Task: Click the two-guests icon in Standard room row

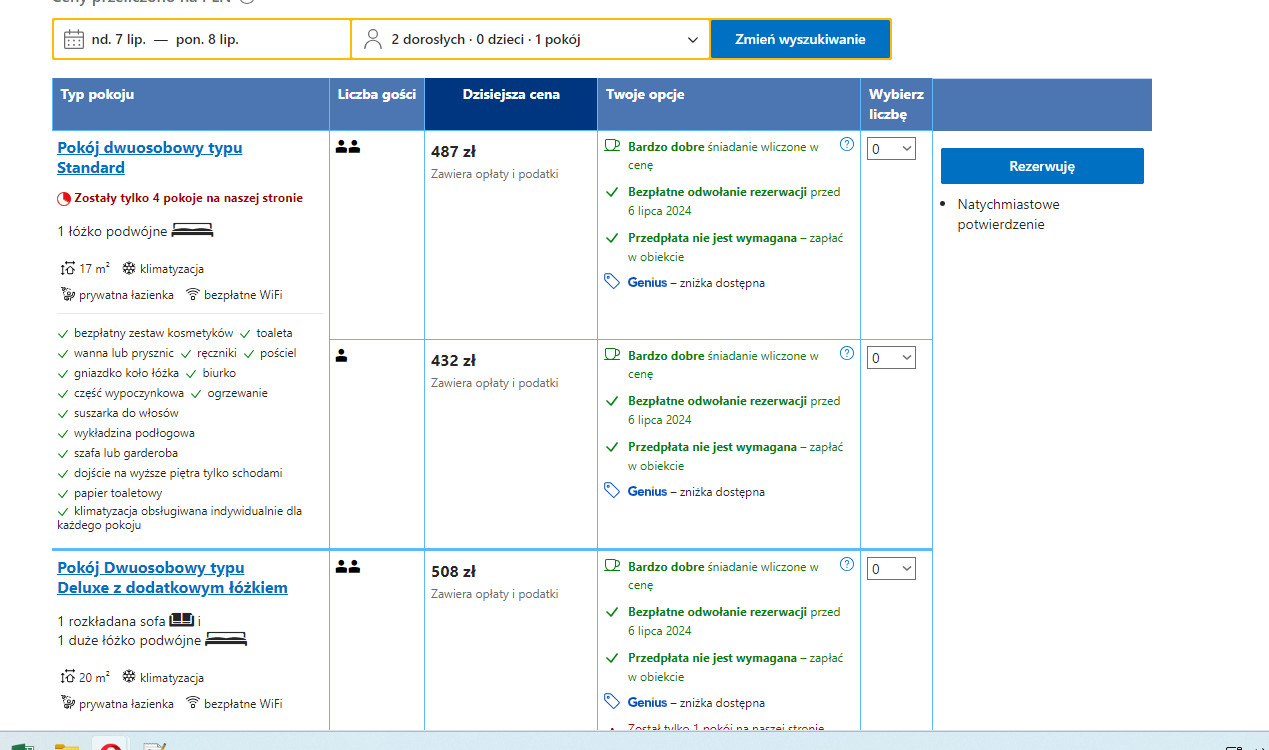Action: click(347, 147)
